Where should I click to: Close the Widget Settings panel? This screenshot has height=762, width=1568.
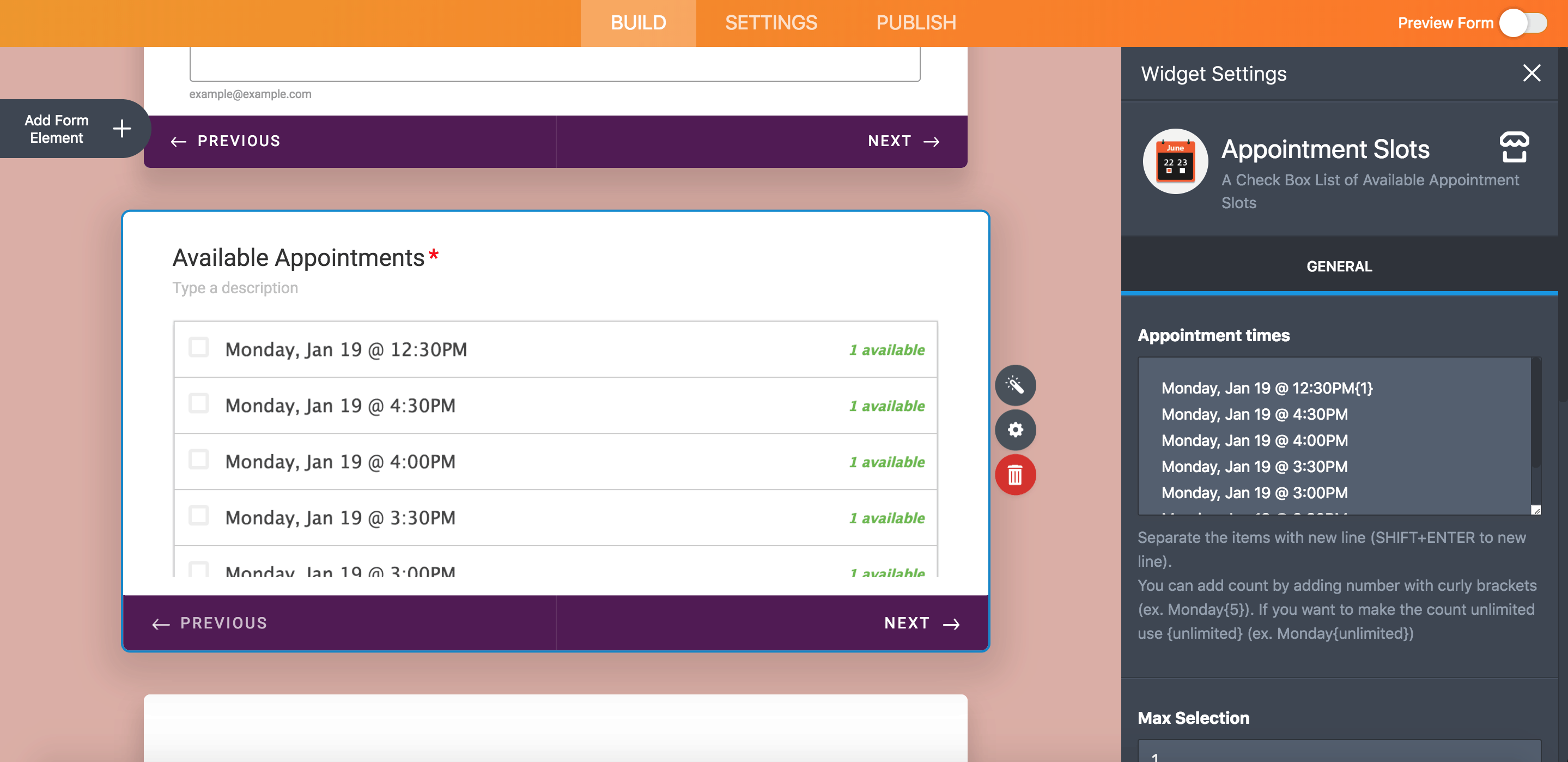[x=1531, y=73]
